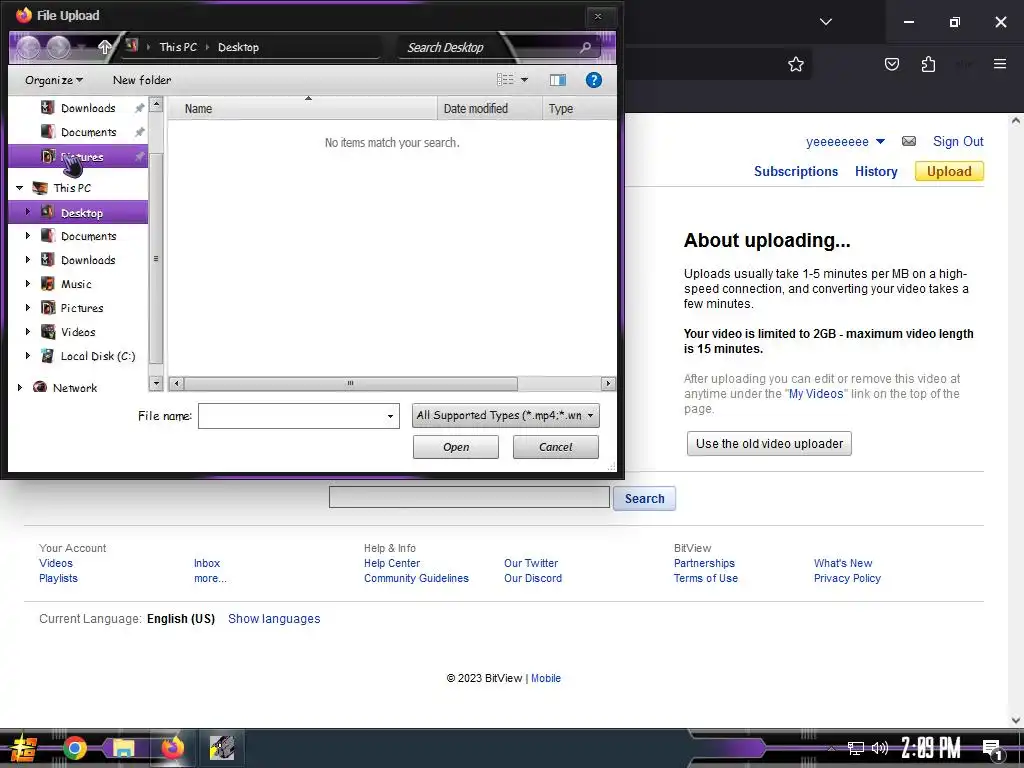
Task: Click the My Videos link
Action: pyautogui.click(x=816, y=394)
